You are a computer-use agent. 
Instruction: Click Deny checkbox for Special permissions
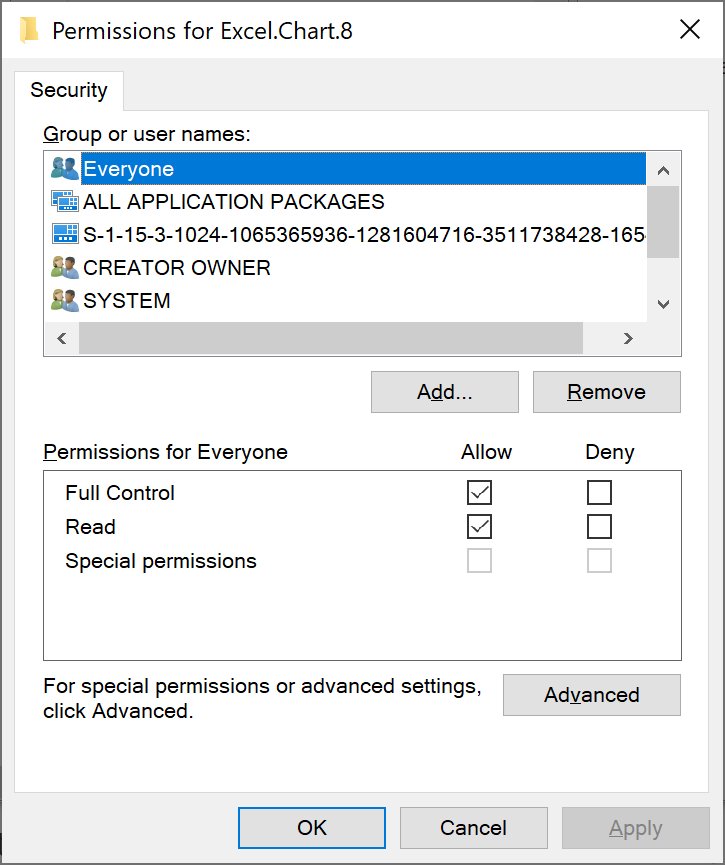[x=599, y=561]
